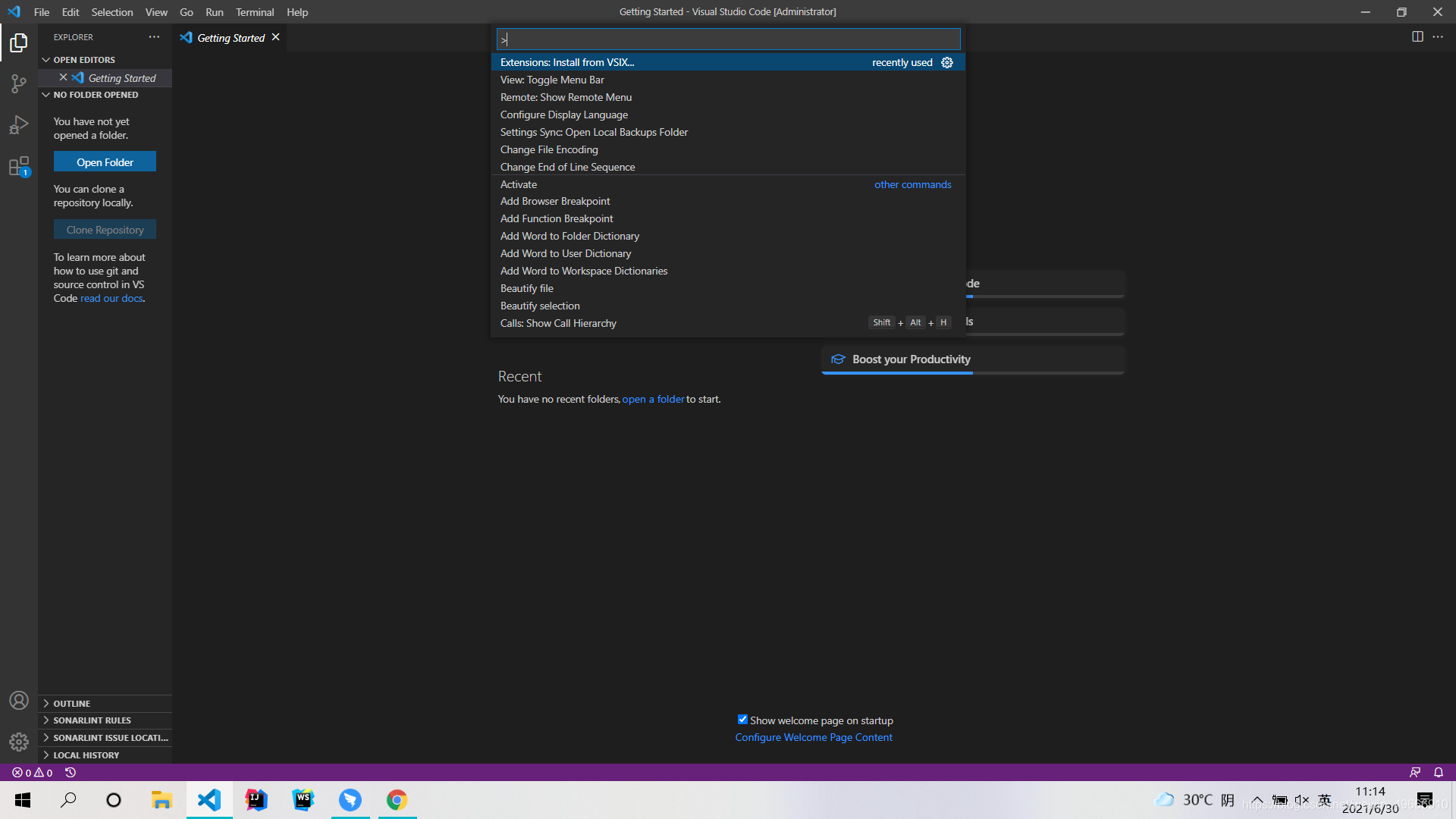Open the notifications bell in status bar

[1438, 772]
